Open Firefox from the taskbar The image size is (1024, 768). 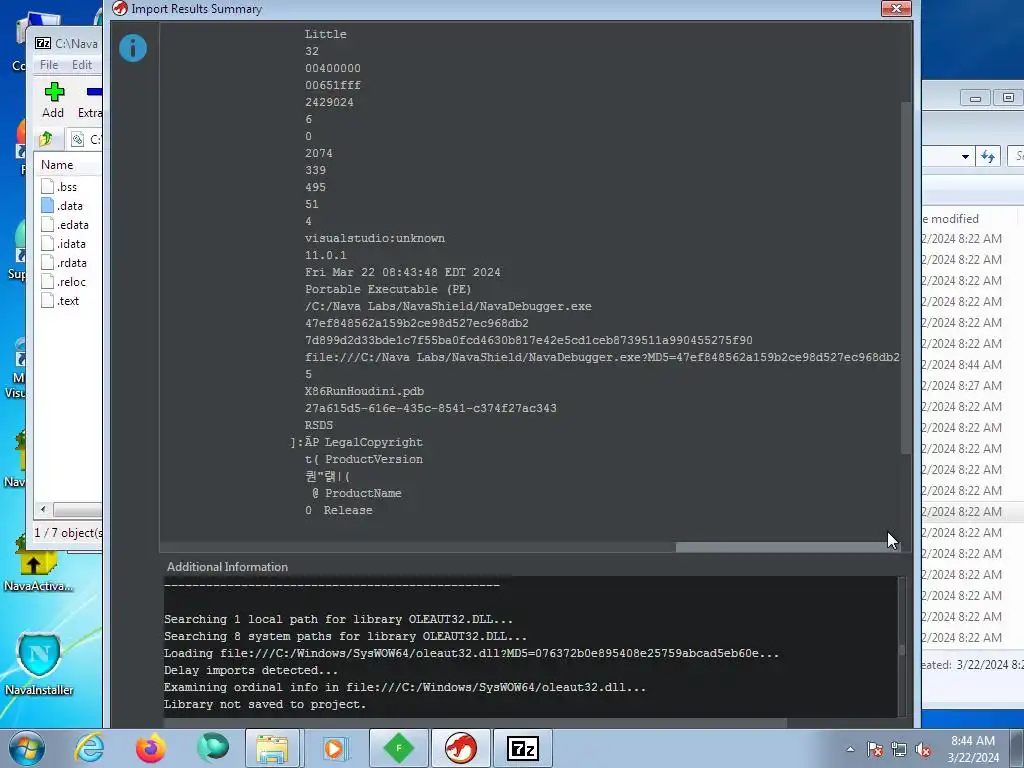pyautogui.click(x=151, y=748)
